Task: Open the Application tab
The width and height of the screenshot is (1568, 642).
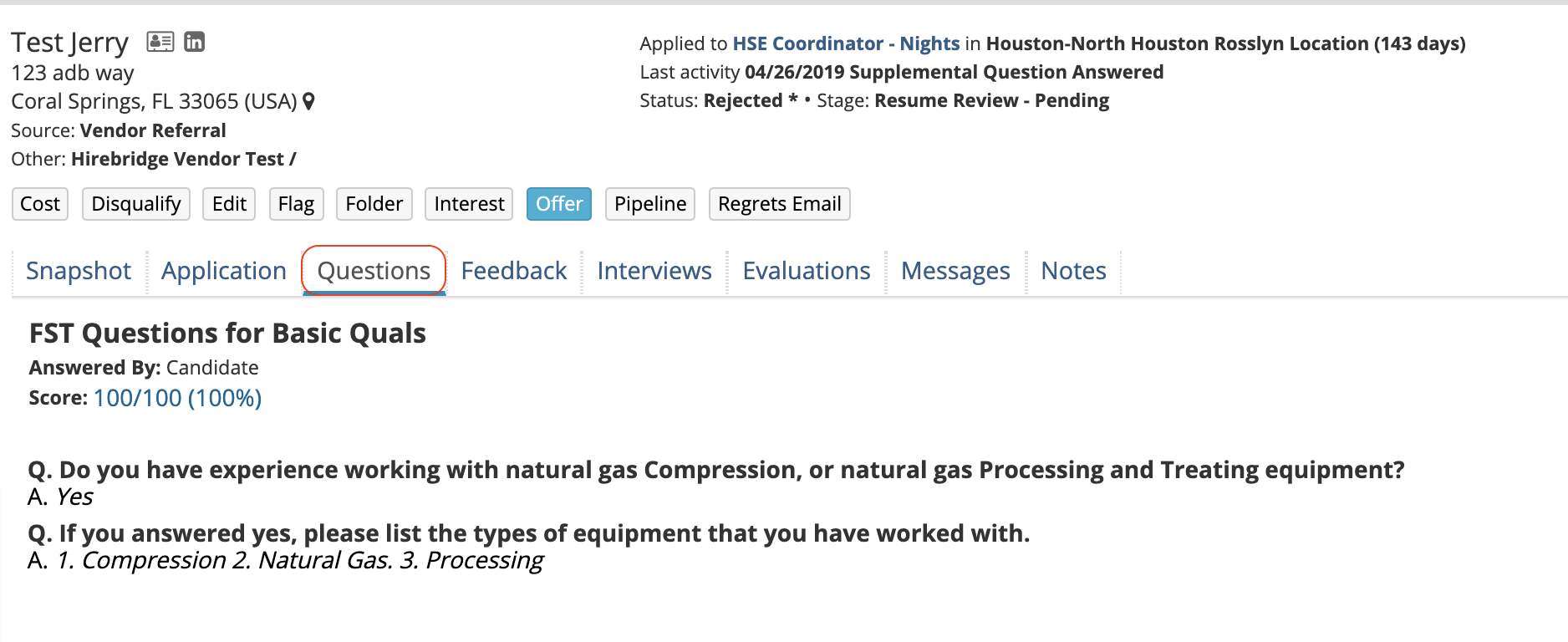Action: (x=224, y=271)
